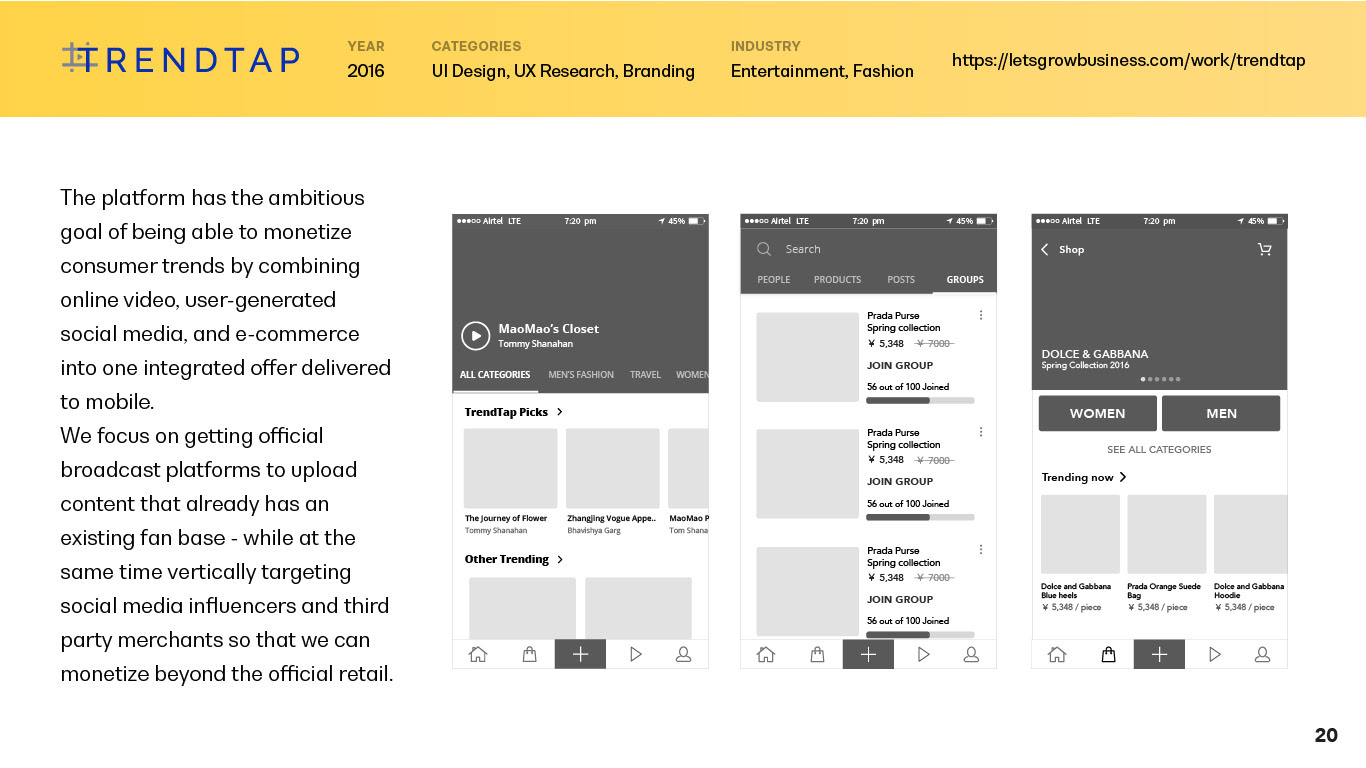Click the year '2016' value
The width and height of the screenshot is (1366, 768).
coord(366,71)
